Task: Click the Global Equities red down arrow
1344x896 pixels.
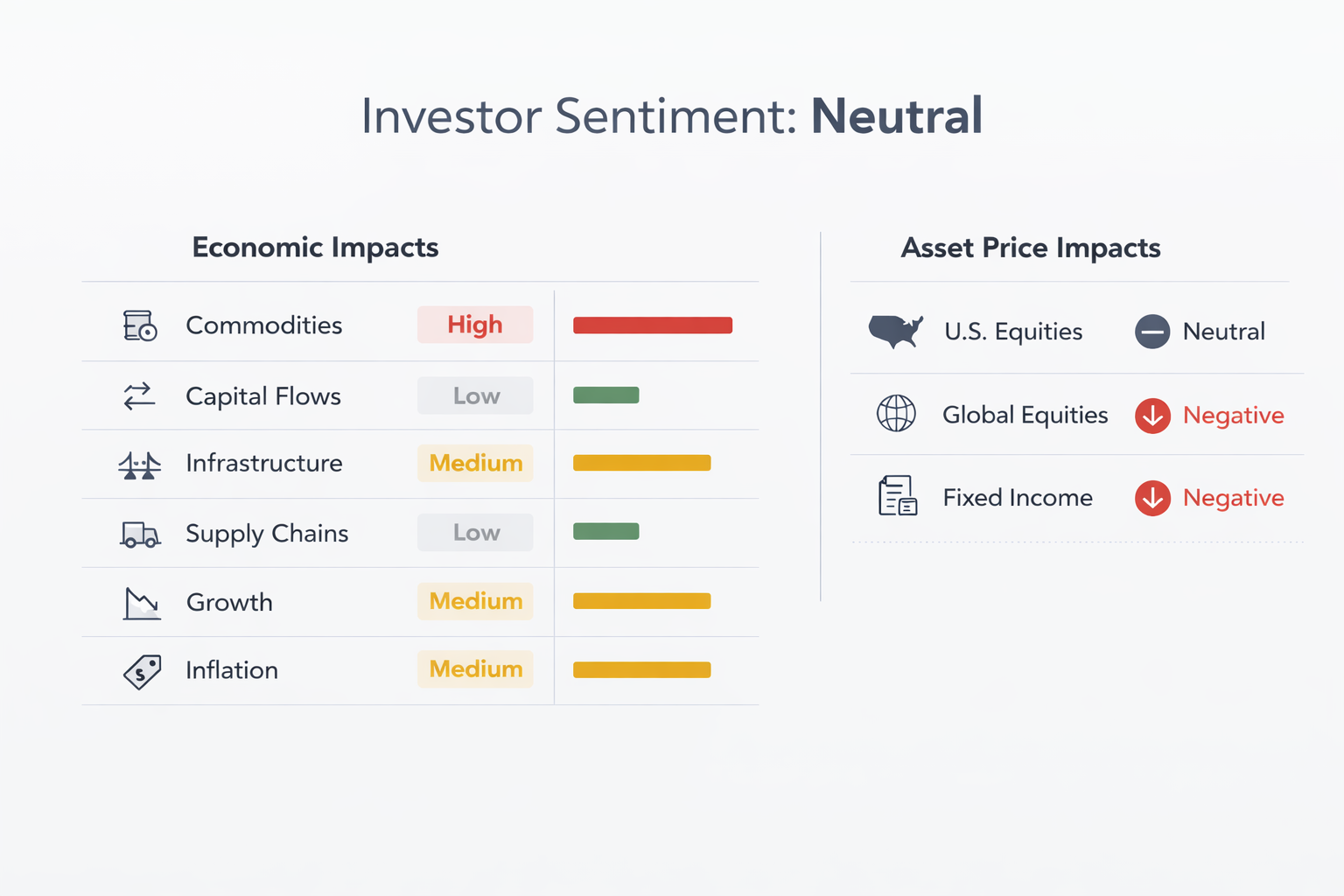Action: pyautogui.click(x=1152, y=416)
